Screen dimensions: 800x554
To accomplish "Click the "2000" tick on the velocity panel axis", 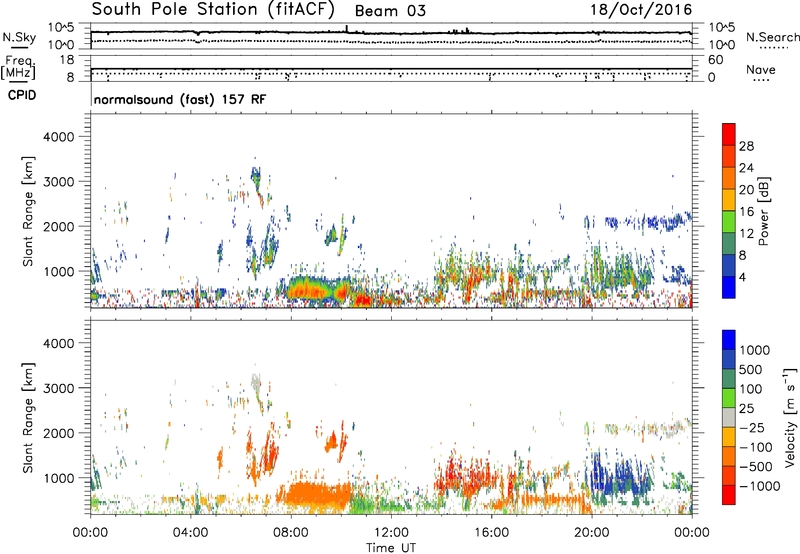I will [59, 433].
